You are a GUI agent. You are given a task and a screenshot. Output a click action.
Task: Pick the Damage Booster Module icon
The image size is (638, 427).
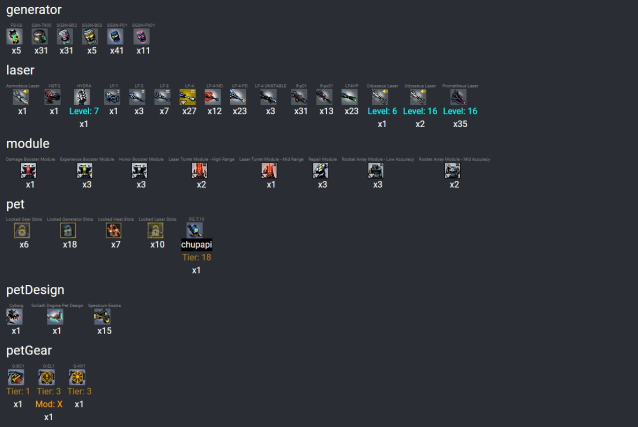(x=30, y=171)
